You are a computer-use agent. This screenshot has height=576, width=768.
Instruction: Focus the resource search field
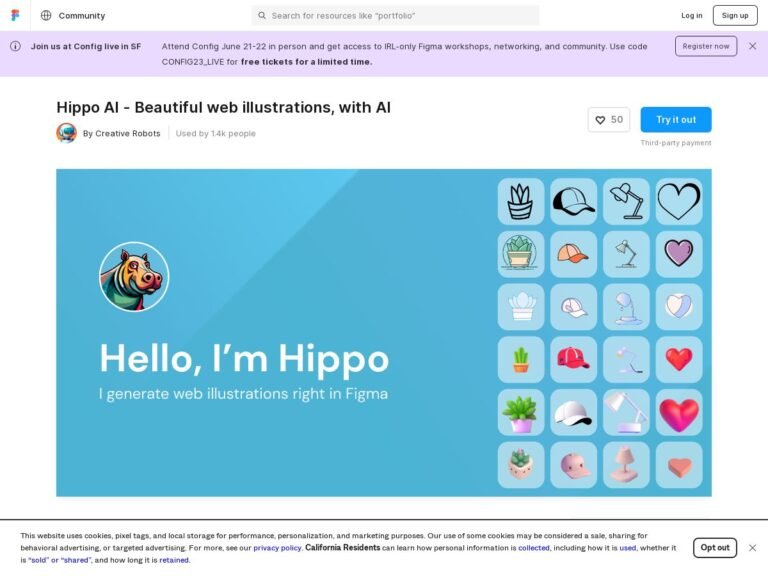coord(395,16)
